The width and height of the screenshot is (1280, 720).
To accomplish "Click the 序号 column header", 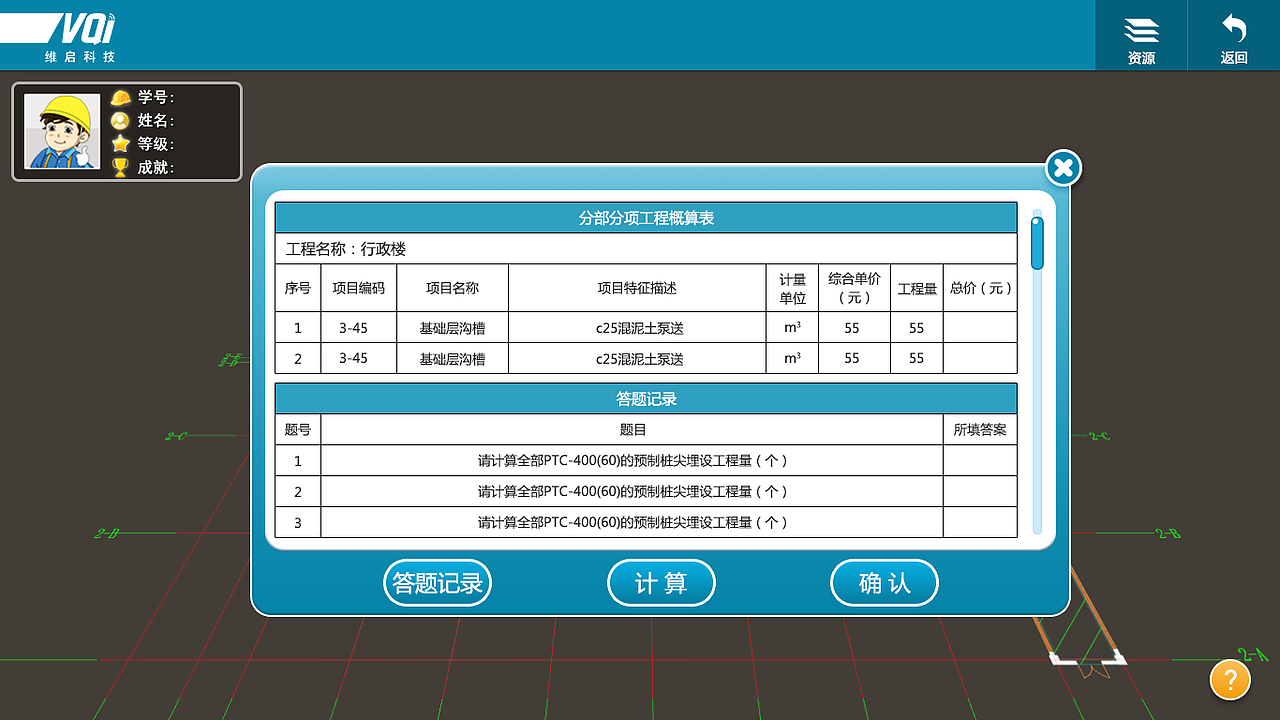I will pyautogui.click(x=298, y=288).
